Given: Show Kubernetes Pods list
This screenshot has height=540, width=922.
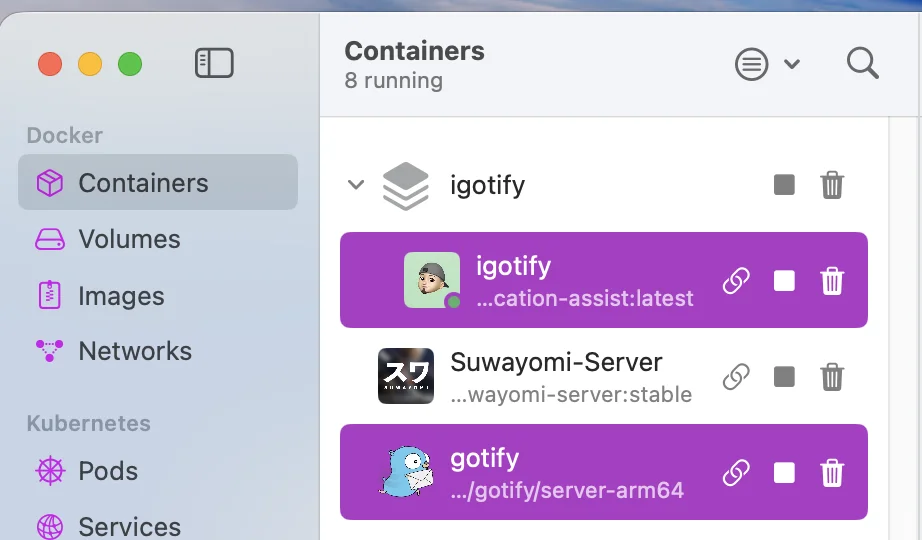Looking at the screenshot, I should pyautogui.click(x=108, y=471).
